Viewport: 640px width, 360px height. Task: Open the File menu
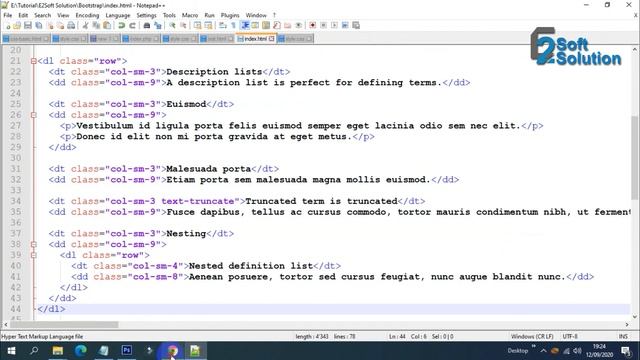8,15
